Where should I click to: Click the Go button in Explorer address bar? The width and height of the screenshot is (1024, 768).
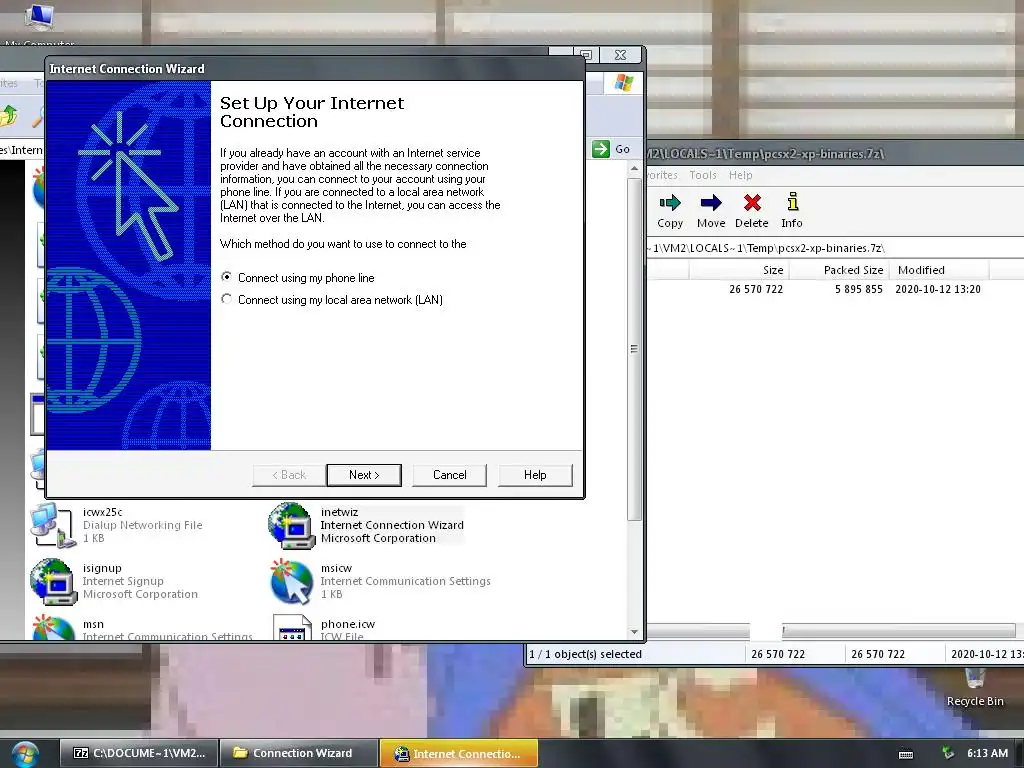point(611,149)
